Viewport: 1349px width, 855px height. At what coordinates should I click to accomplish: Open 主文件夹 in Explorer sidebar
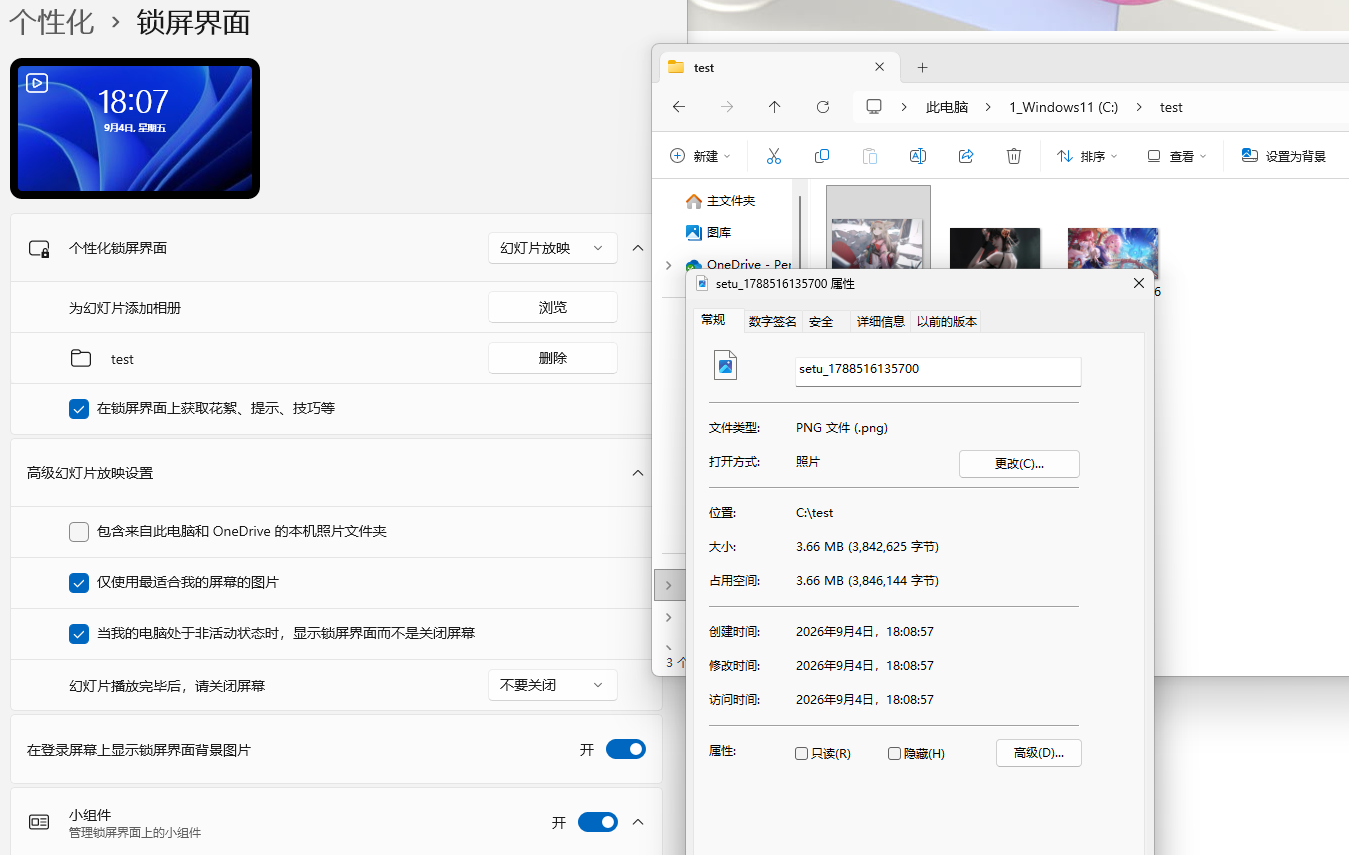(x=721, y=201)
